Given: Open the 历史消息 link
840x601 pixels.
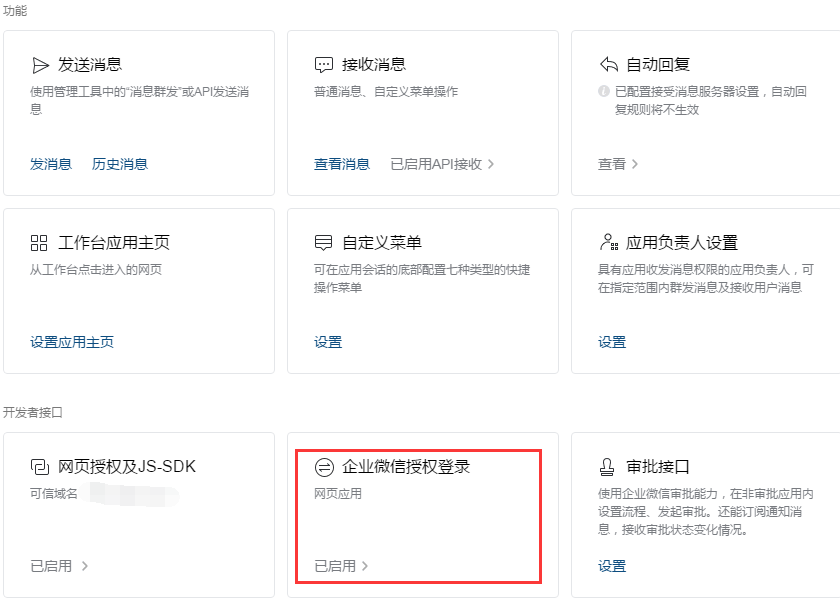Looking at the screenshot, I should [x=120, y=164].
